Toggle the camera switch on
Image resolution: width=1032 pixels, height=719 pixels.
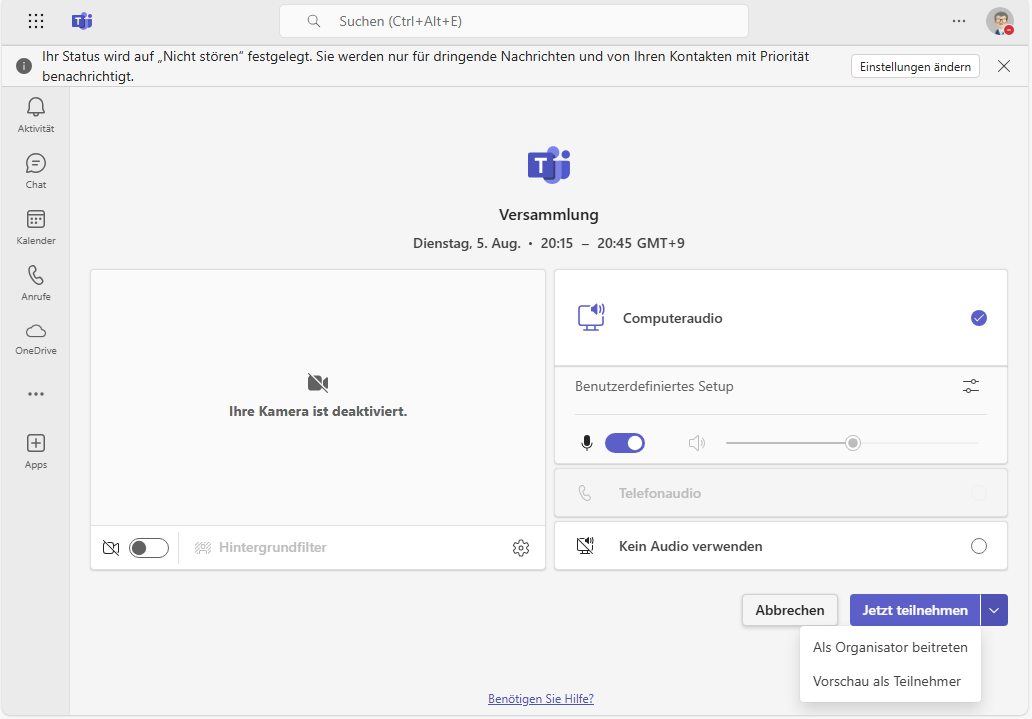(149, 548)
